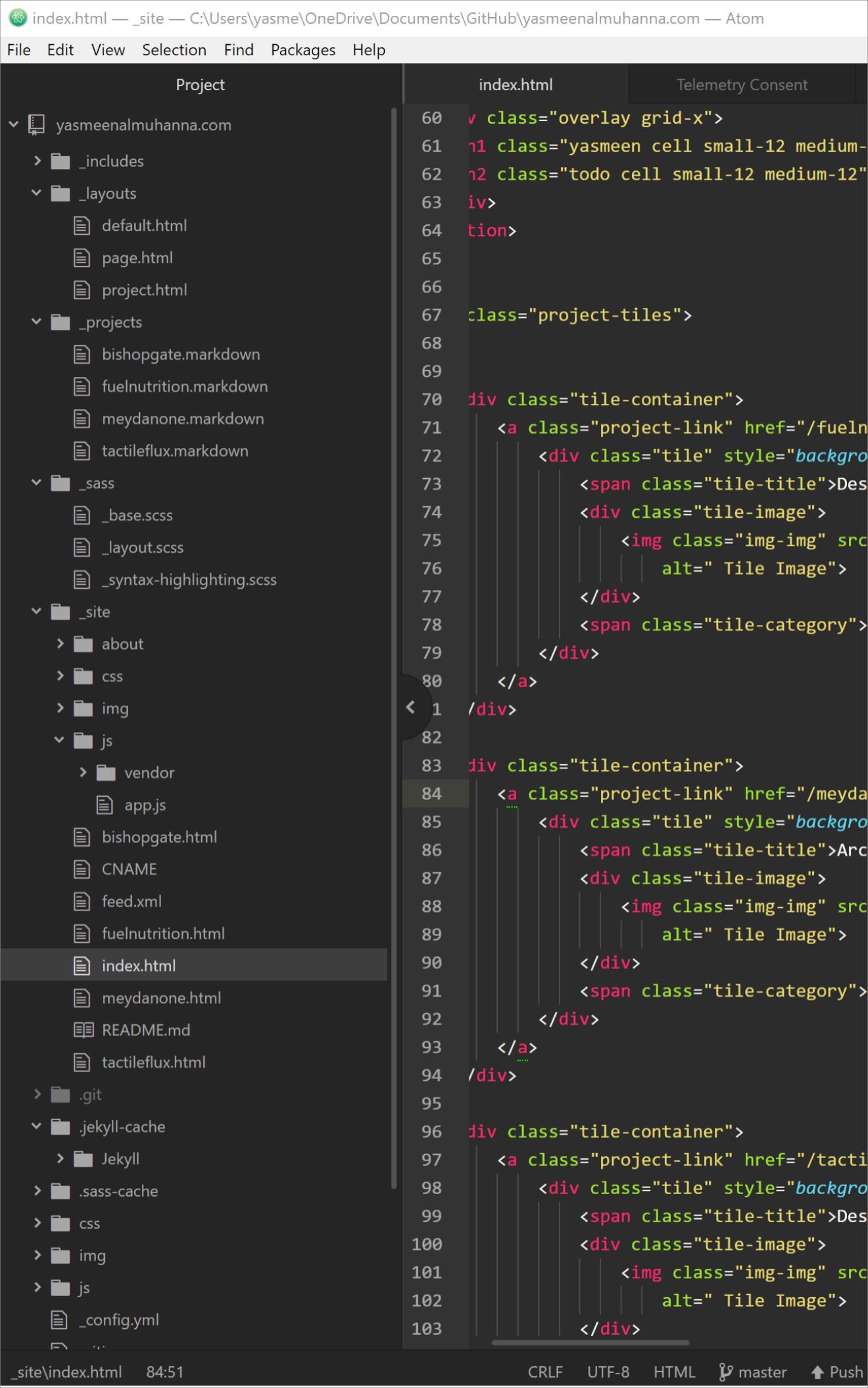Open _syntax-highlighting.scss file
The height and width of the screenshot is (1388, 868).
189,580
